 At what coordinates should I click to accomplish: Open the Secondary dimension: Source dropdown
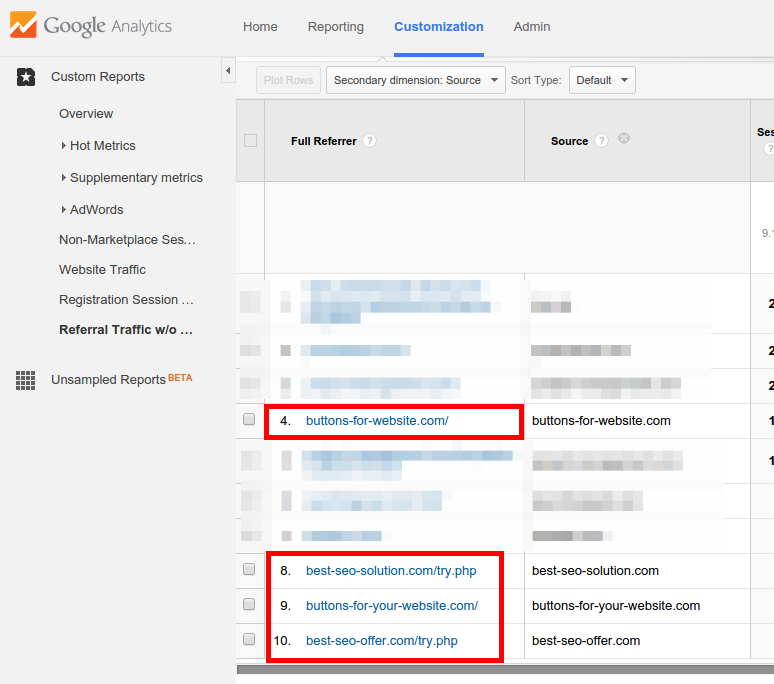tap(416, 80)
